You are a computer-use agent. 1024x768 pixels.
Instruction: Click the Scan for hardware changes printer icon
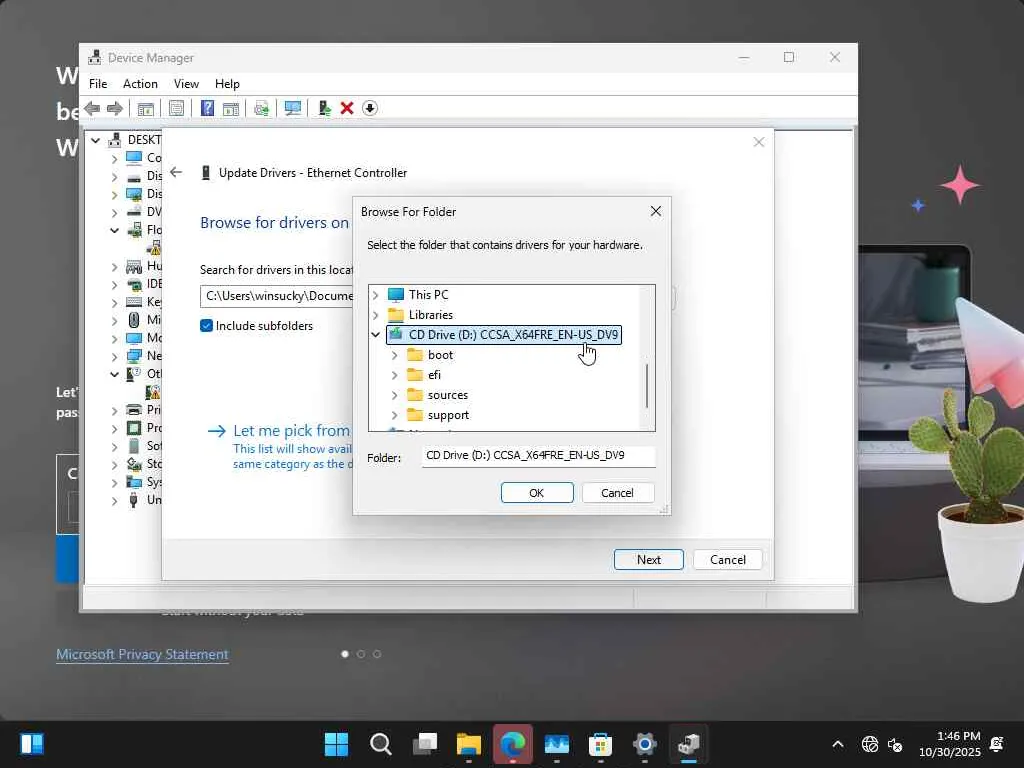[x=261, y=108]
